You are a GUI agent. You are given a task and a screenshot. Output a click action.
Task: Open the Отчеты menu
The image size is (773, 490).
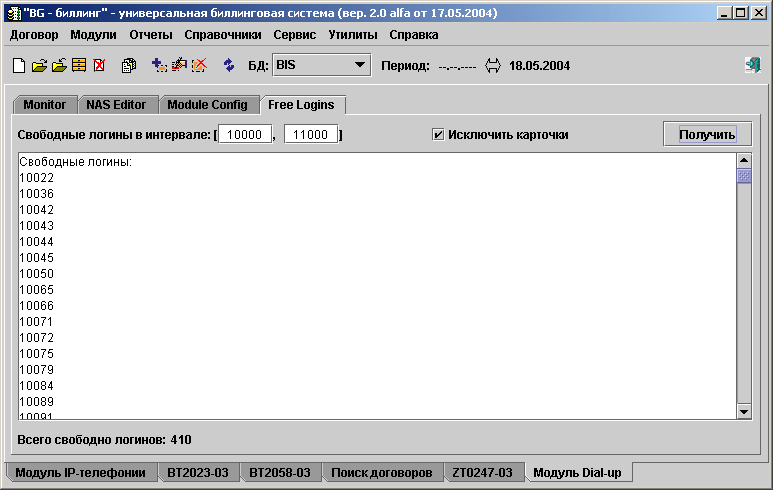click(x=151, y=34)
